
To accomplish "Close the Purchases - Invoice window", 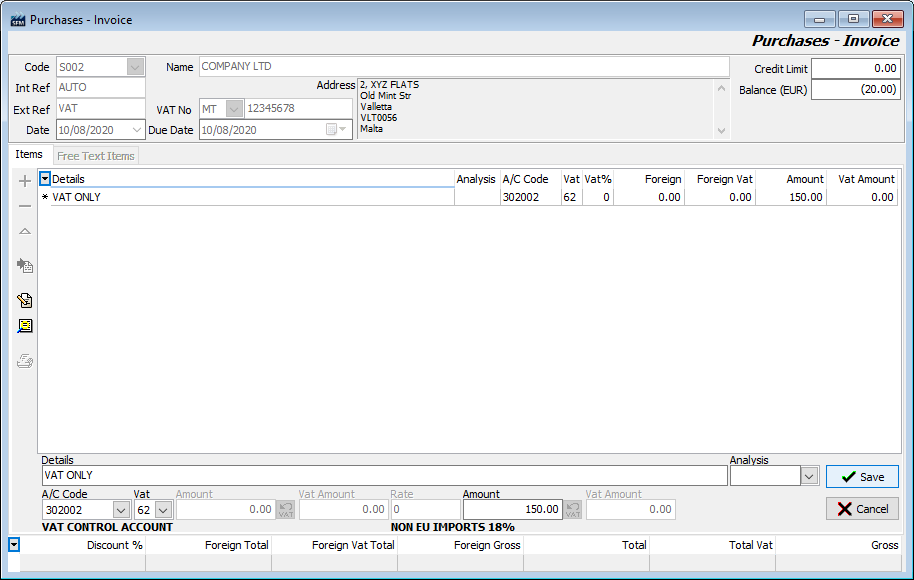I will click(888, 19).
